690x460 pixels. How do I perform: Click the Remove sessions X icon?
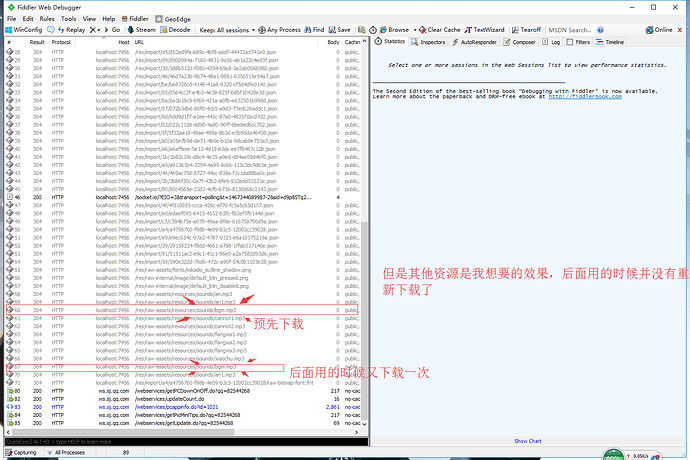click(x=92, y=30)
